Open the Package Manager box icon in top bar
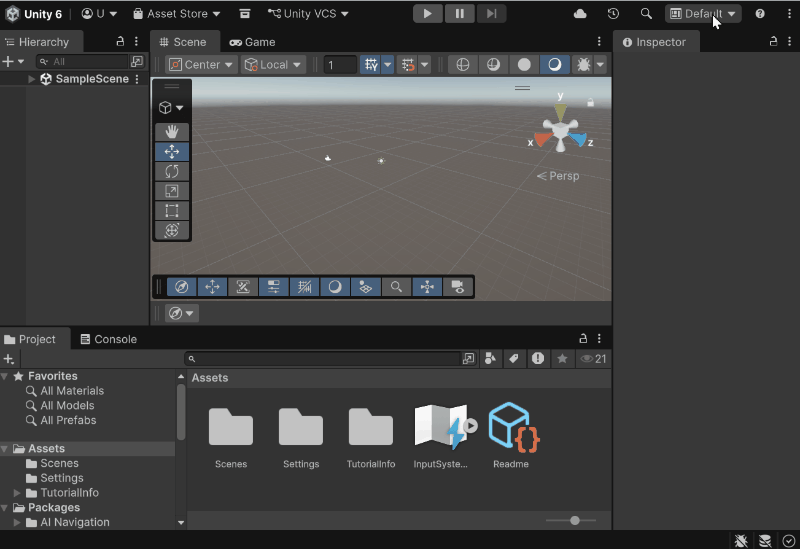The image size is (800, 549). (245, 14)
